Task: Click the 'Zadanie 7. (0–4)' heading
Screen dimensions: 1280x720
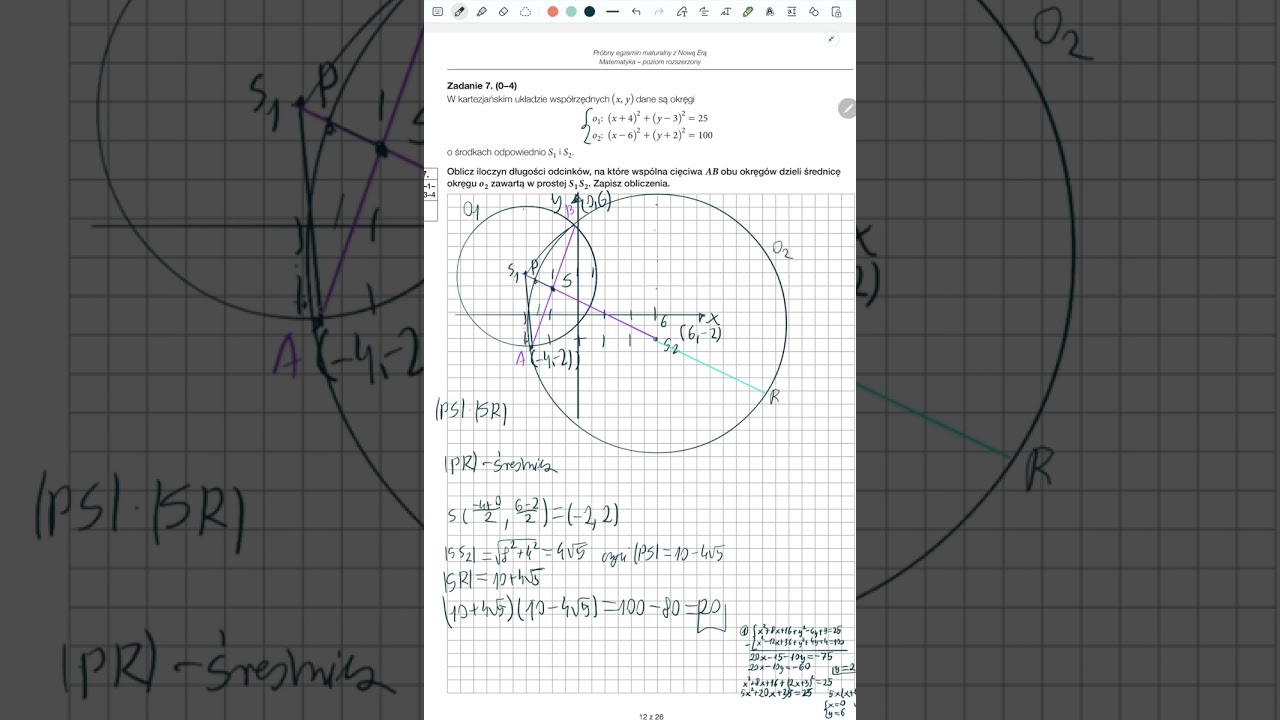Action: click(x=482, y=86)
